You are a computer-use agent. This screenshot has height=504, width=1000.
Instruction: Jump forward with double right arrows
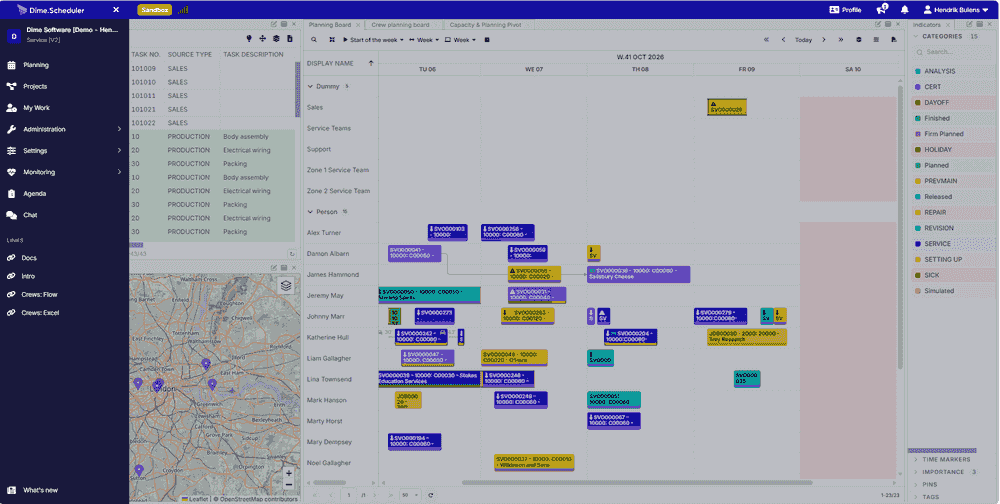click(x=841, y=40)
